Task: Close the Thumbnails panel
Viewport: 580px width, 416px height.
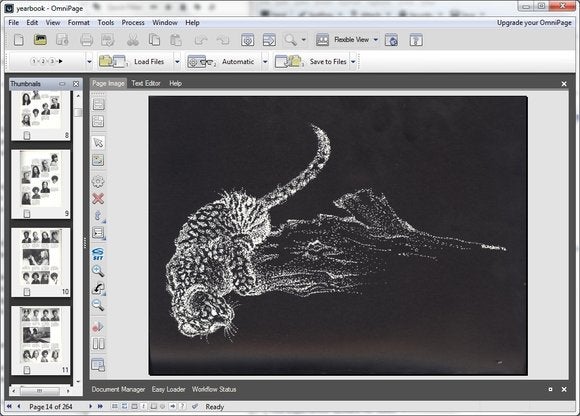Action: coord(76,84)
